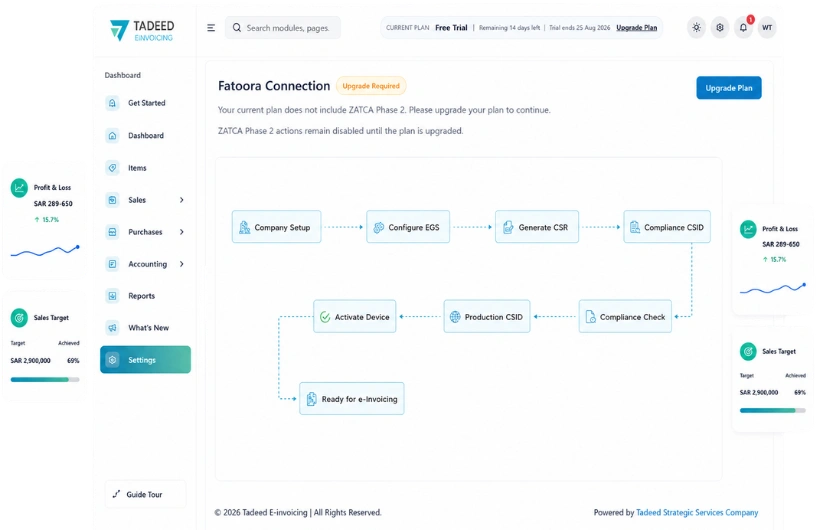Click the Activate Device checkmark icon
The height and width of the screenshot is (530, 836).
[x=325, y=317]
